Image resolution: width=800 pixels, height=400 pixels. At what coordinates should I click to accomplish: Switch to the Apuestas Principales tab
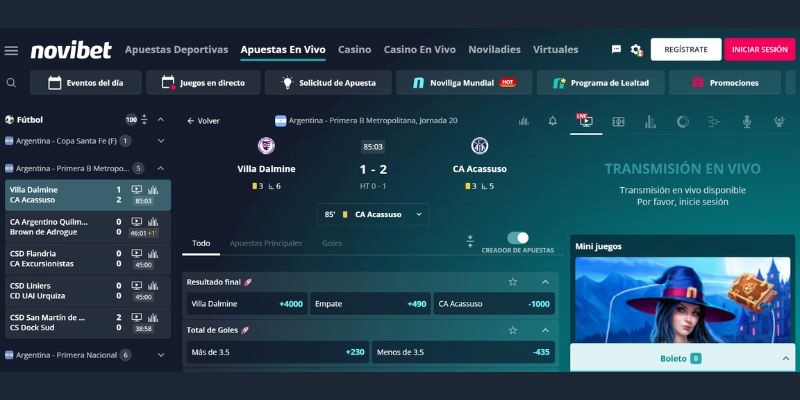coord(266,243)
